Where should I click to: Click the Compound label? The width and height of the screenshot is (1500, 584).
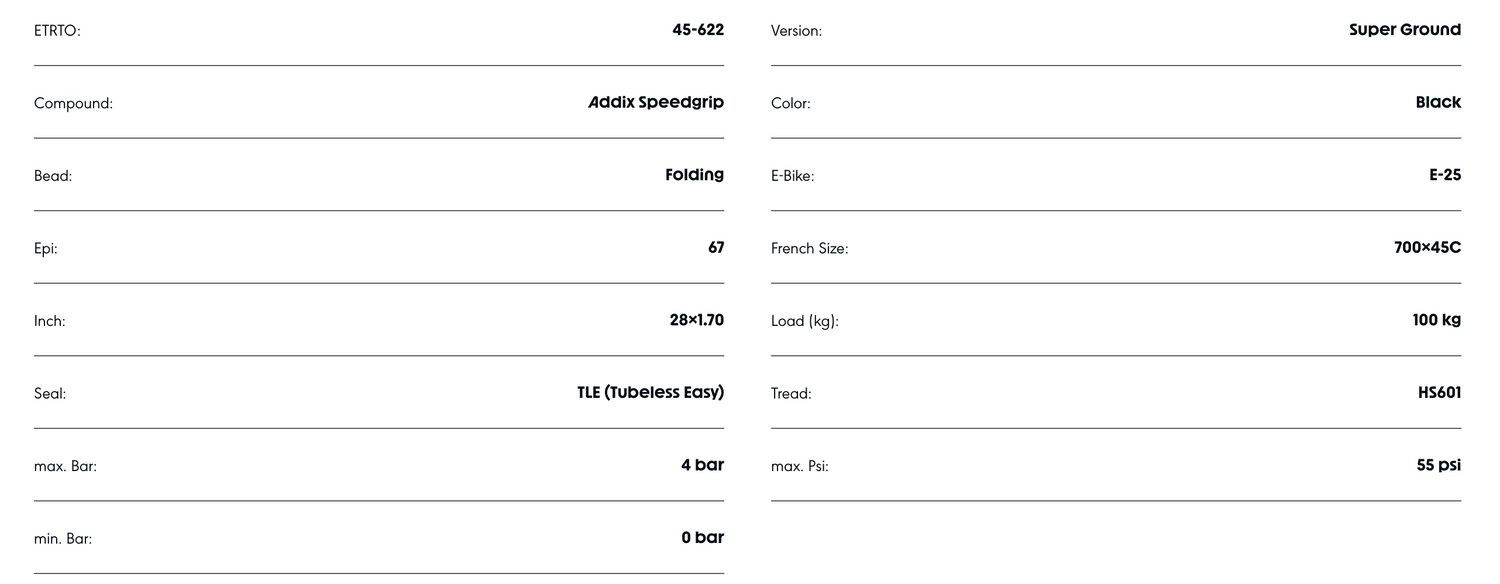tap(73, 104)
